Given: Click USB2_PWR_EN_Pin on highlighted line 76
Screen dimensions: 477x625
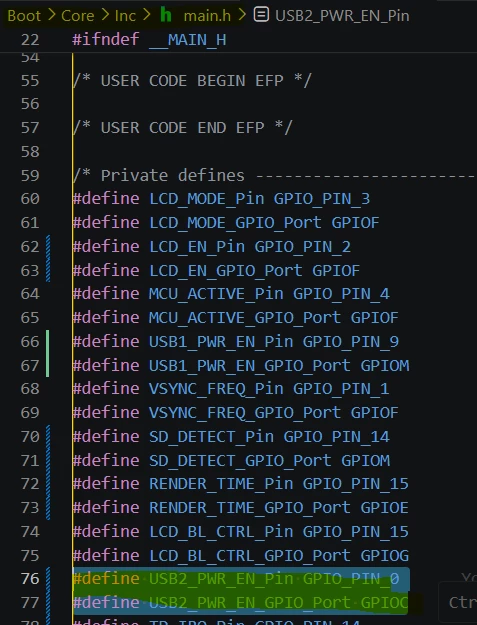Looking at the screenshot, I should pyautogui.click(x=221, y=579).
